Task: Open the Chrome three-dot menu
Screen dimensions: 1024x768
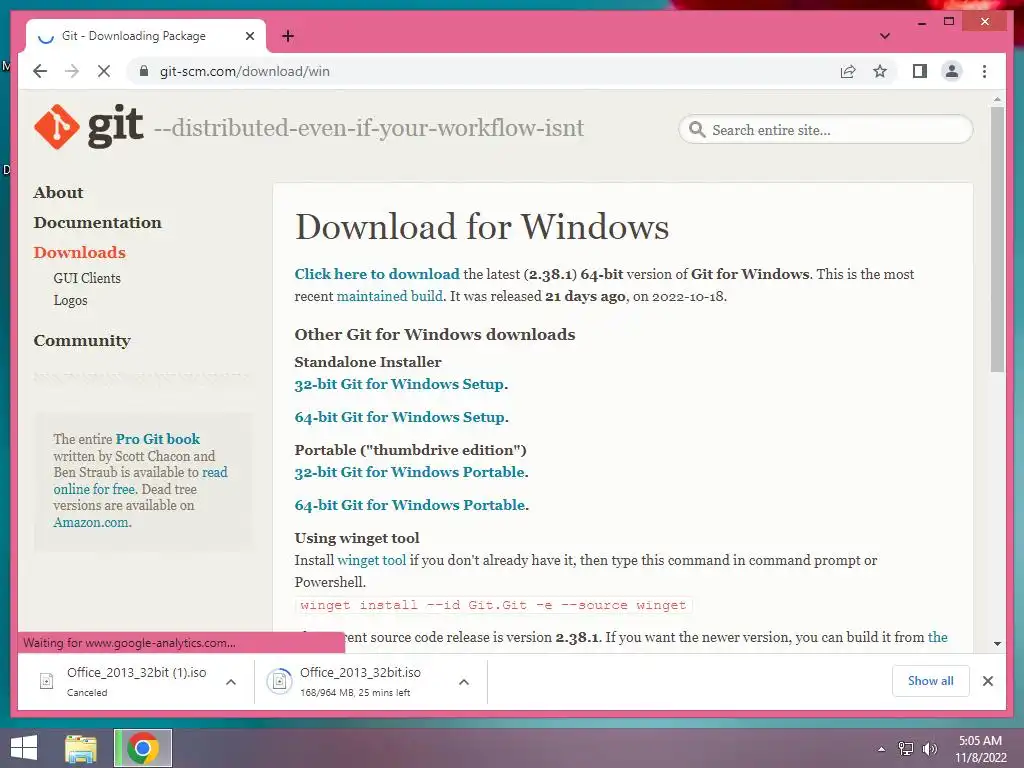Action: coord(984,71)
